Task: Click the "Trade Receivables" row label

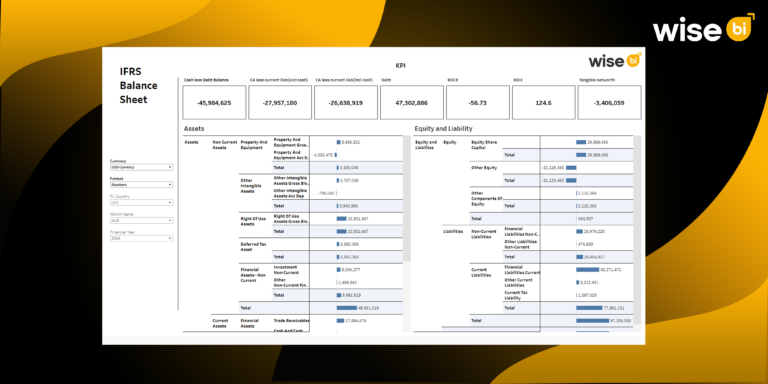Action: click(291, 320)
